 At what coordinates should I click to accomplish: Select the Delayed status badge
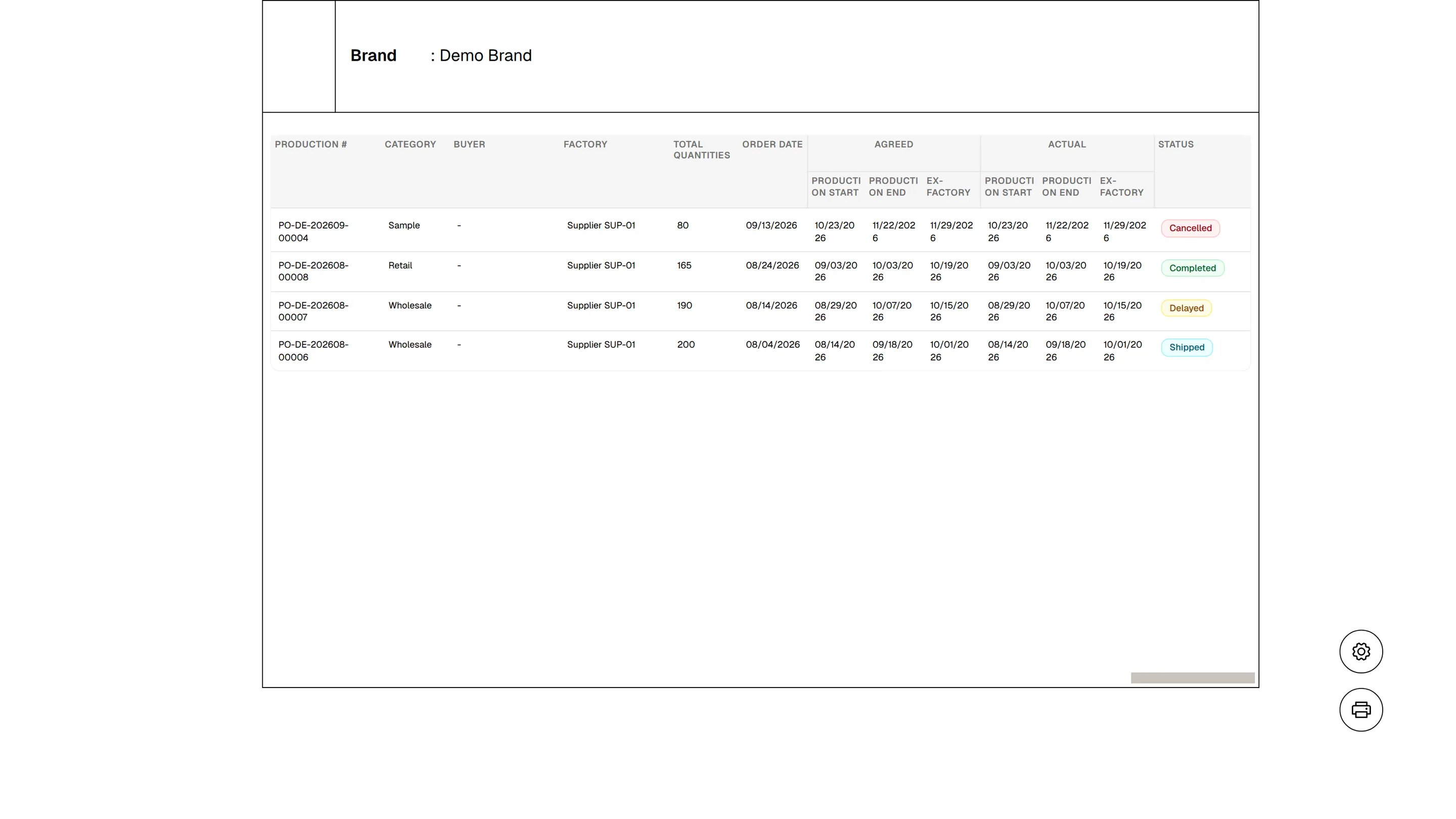(x=1187, y=308)
